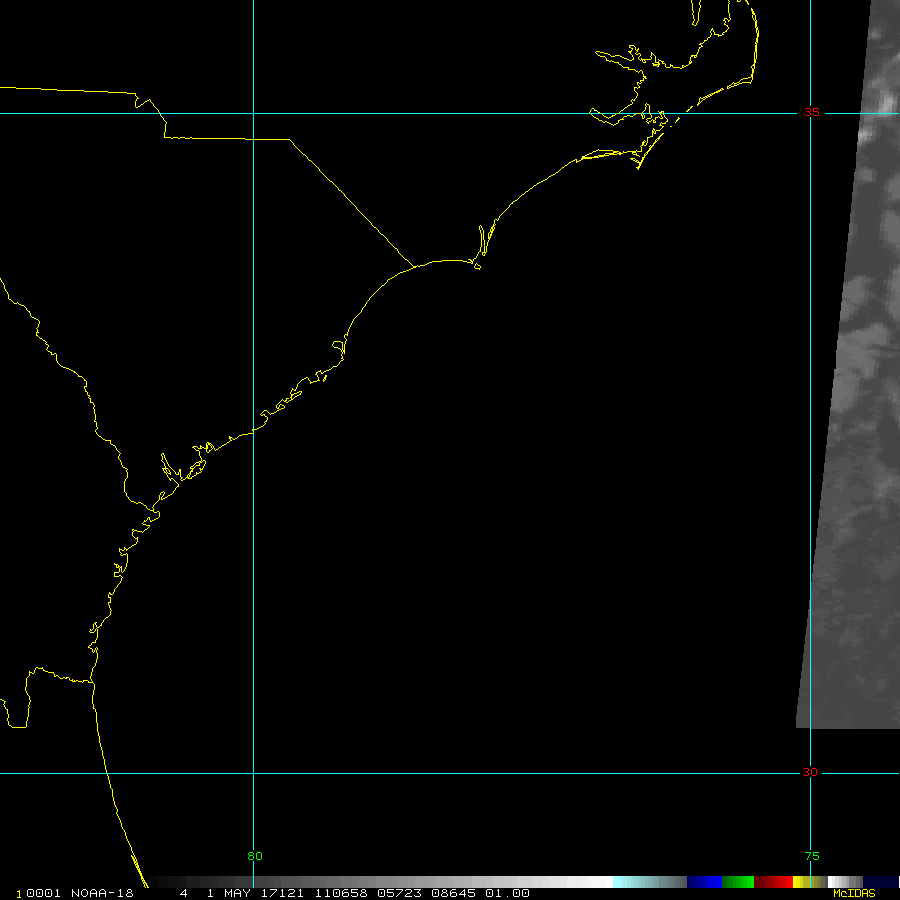Click intersection of 80 and 35 gridlines
The width and height of the screenshot is (900, 900).
coord(253,113)
